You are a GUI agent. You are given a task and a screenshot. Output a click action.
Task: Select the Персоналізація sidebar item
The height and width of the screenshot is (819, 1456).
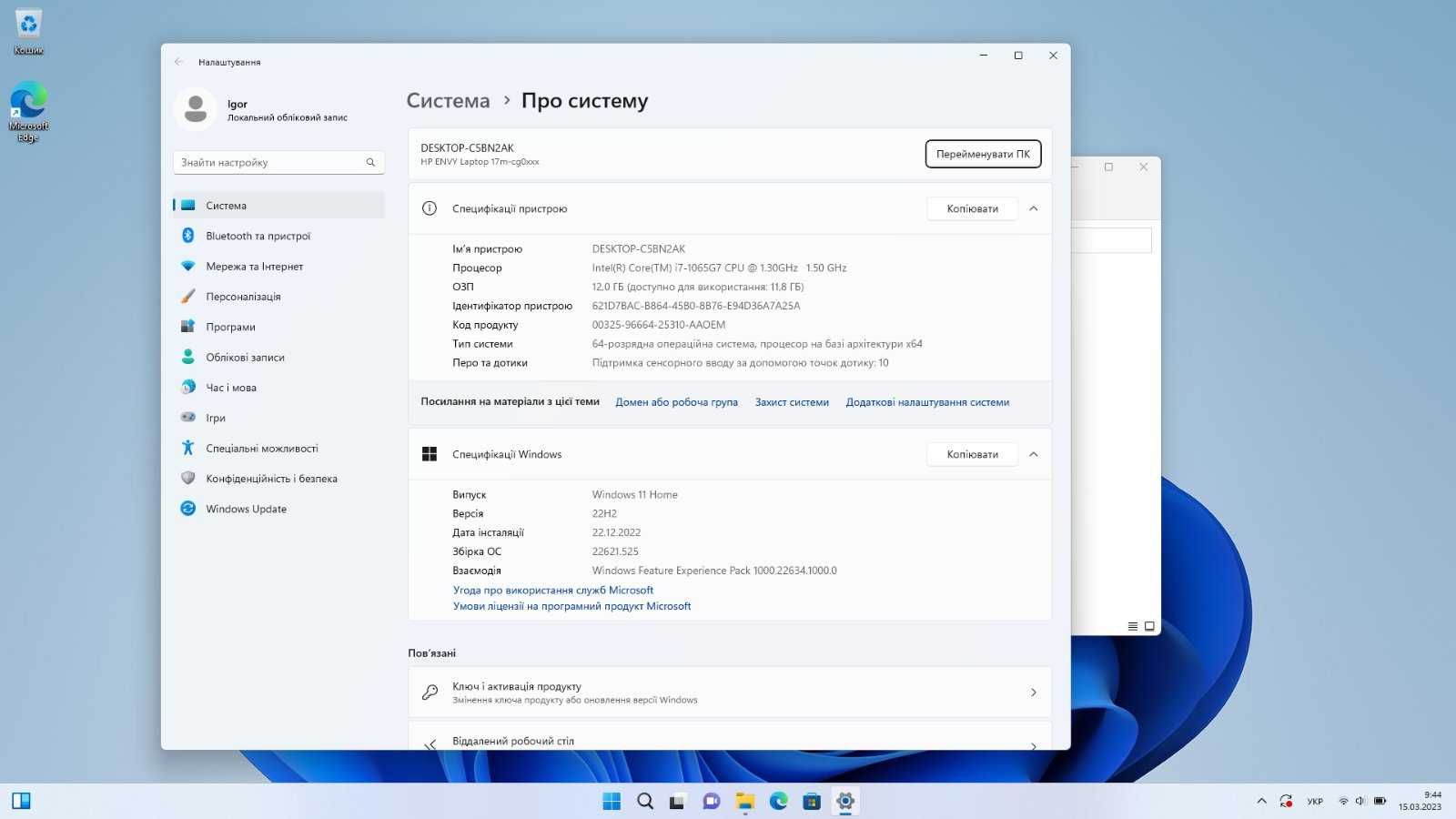[278, 297]
